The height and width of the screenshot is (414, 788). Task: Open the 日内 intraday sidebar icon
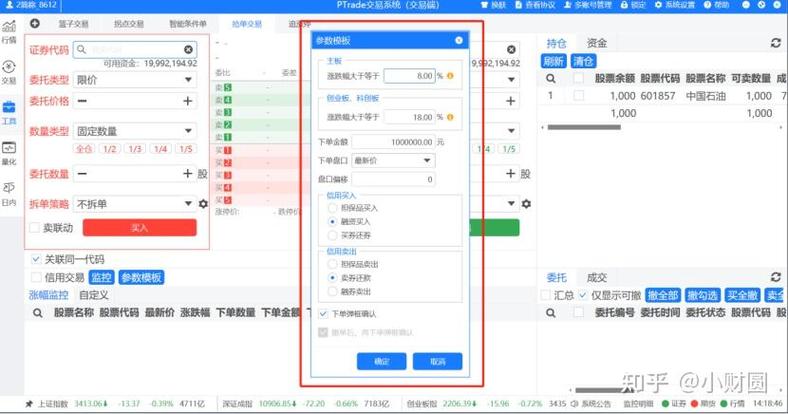click(x=9, y=194)
